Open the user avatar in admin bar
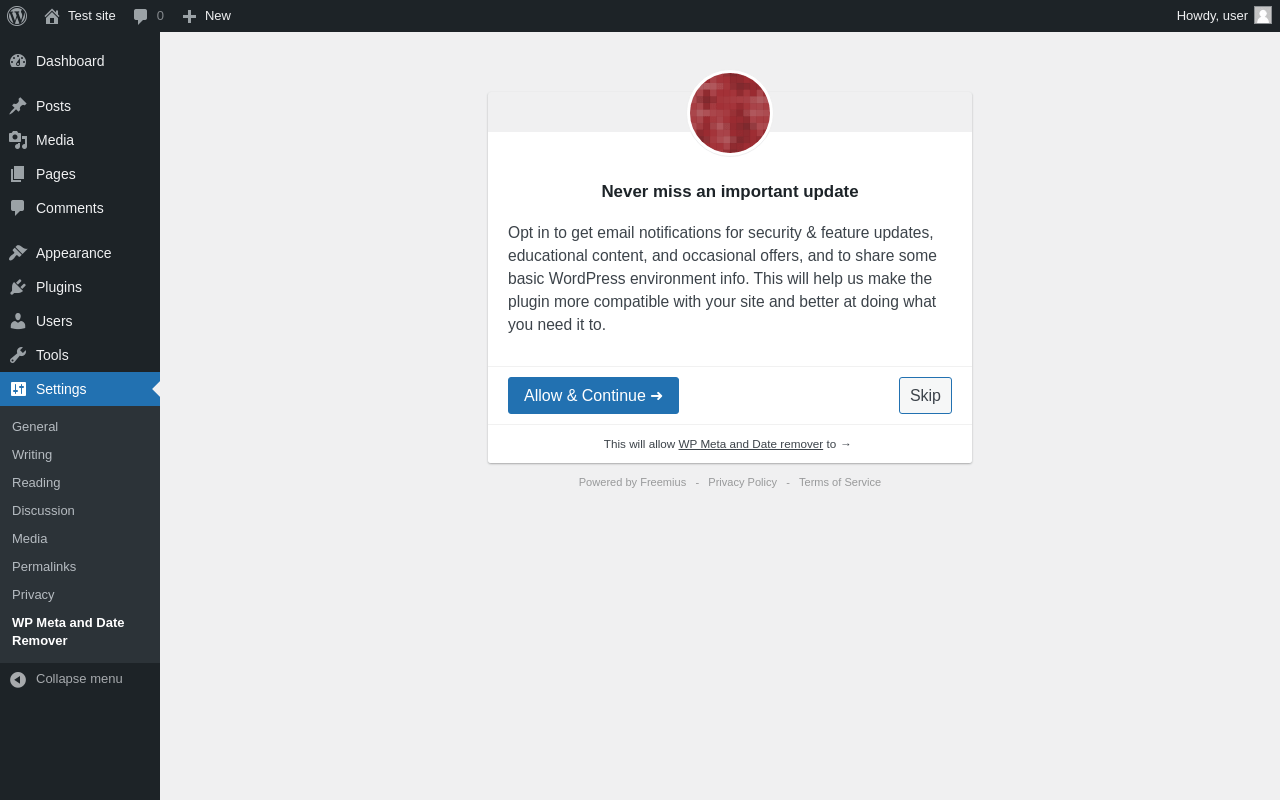The height and width of the screenshot is (800, 1280). [x=1263, y=15]
